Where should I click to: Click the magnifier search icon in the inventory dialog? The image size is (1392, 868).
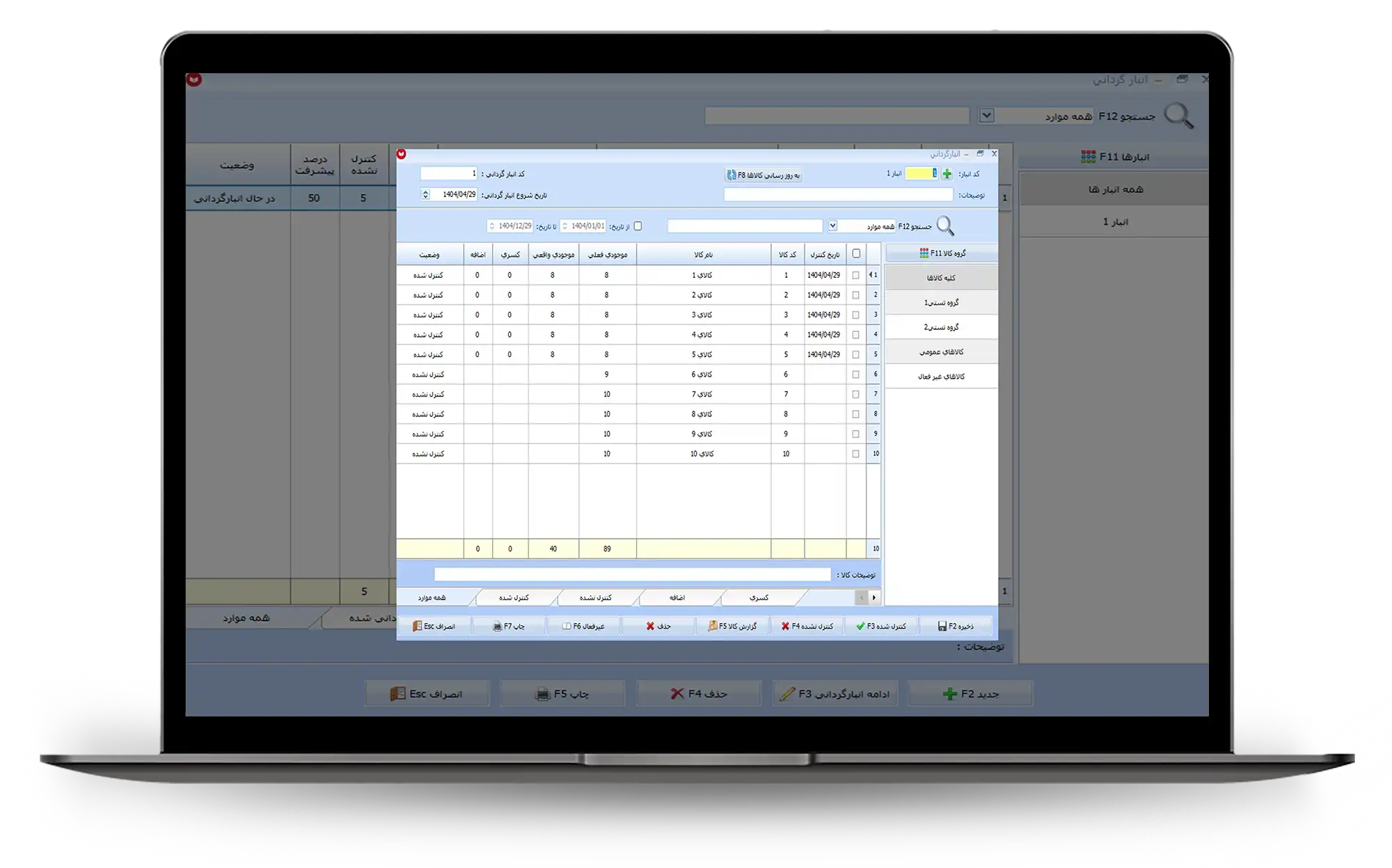[x=945, y=226]
